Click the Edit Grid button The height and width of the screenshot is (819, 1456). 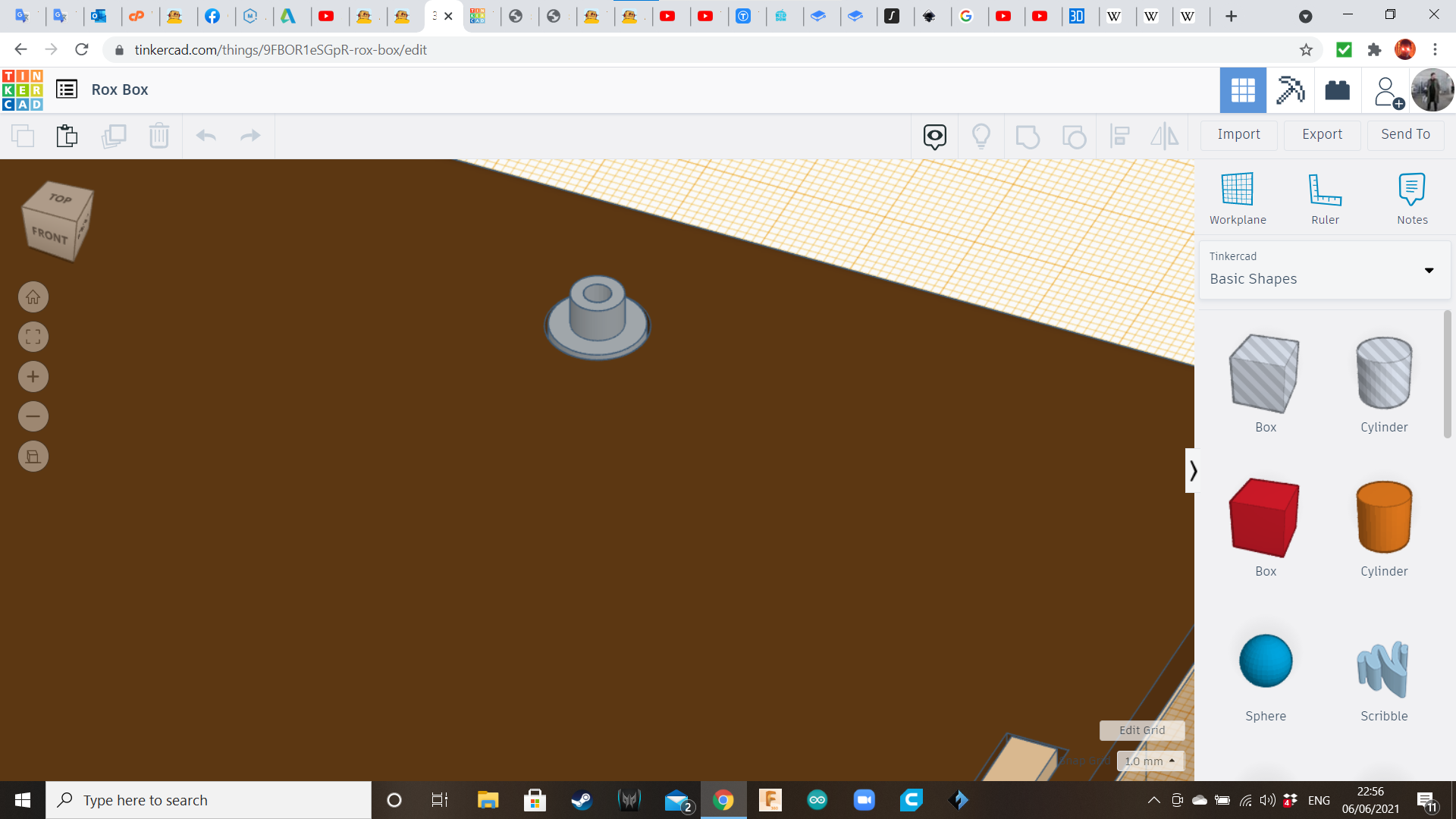coord(1141,730)
